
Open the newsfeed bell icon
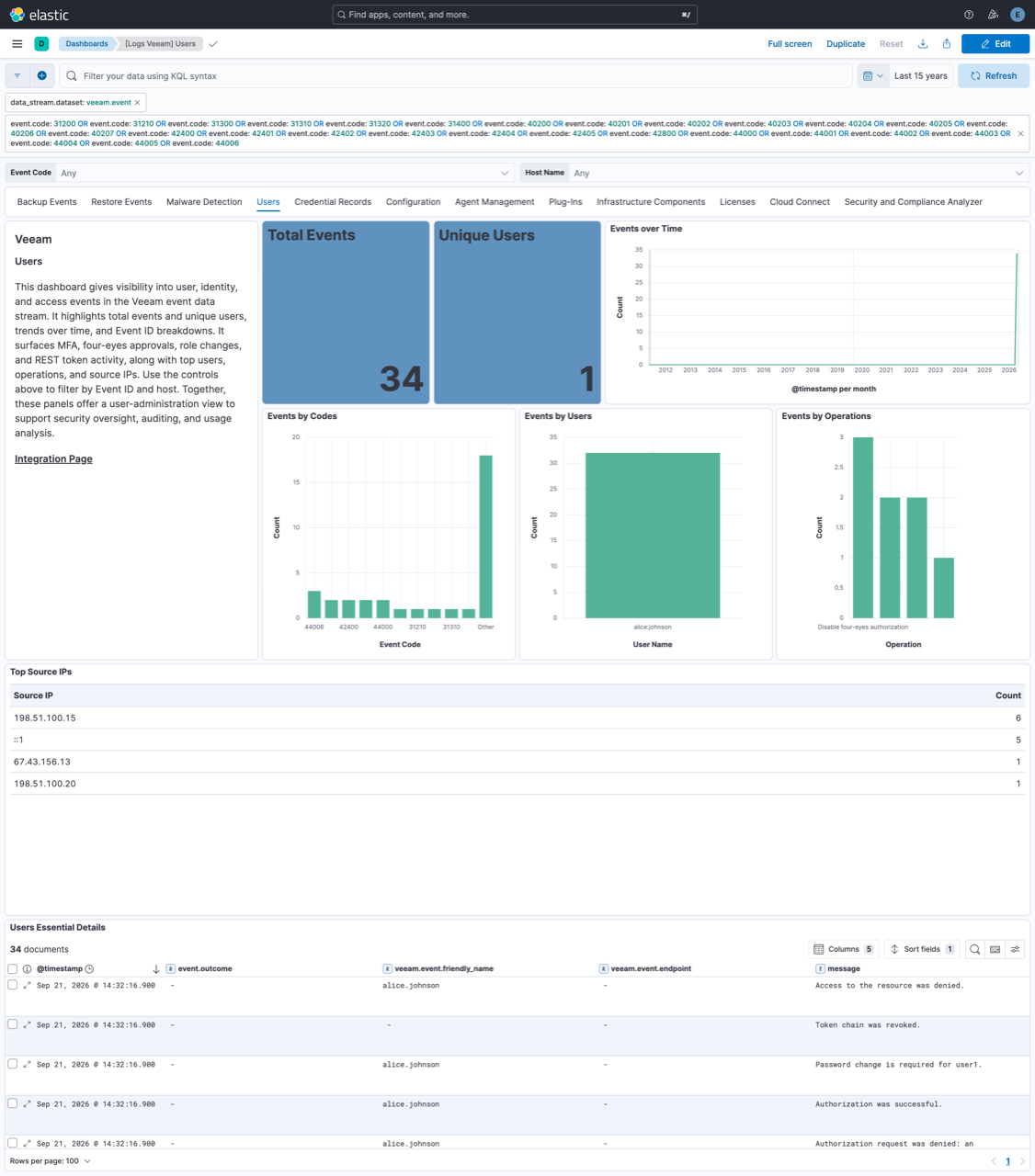pos(993,15)
